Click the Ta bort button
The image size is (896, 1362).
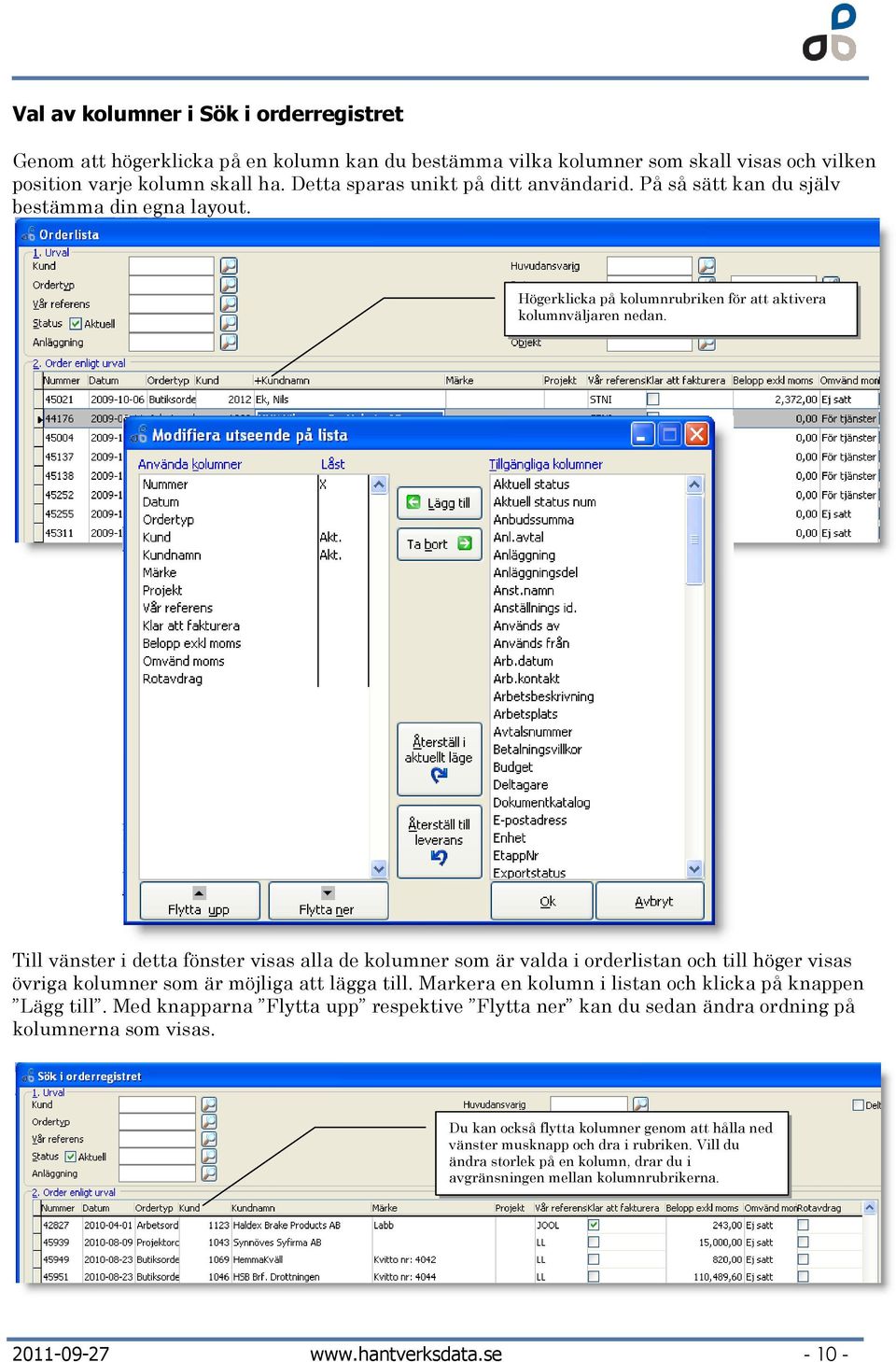click(440, 544)
